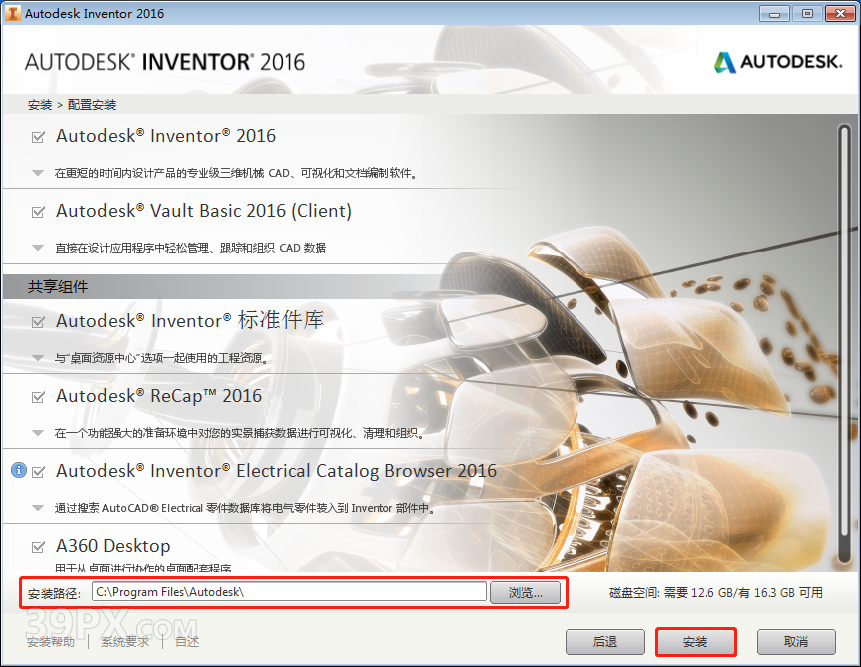Click the 自述 (Readme) link

point(185,642)
